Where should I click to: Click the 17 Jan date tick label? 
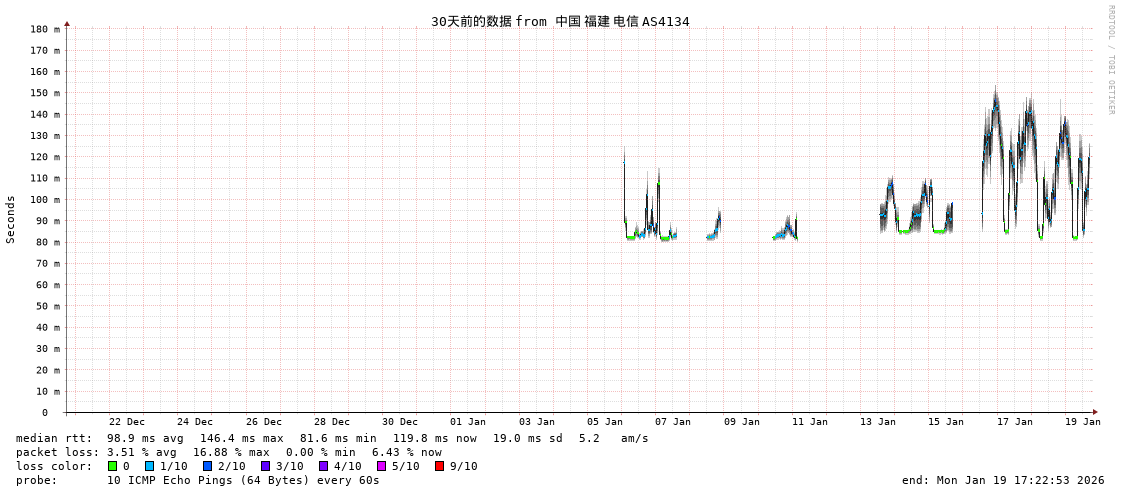[x=1014, y=422]
